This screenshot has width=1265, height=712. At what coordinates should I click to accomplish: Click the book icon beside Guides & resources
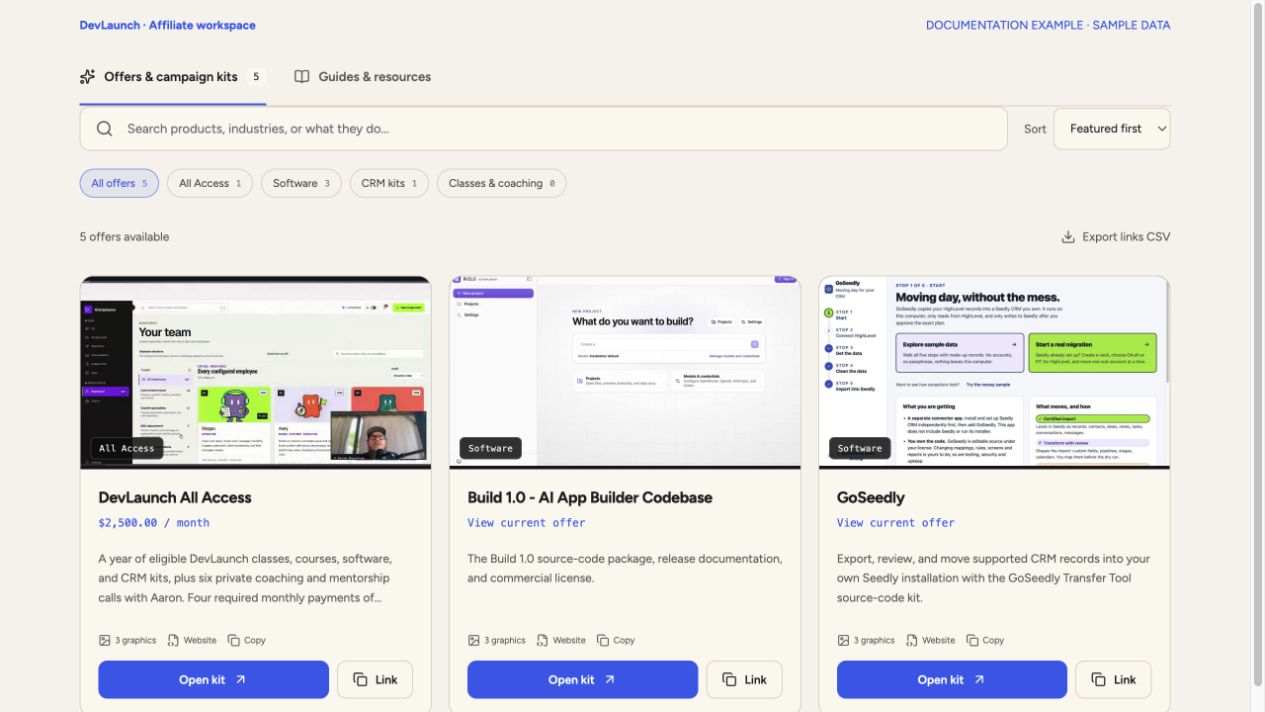302,77
